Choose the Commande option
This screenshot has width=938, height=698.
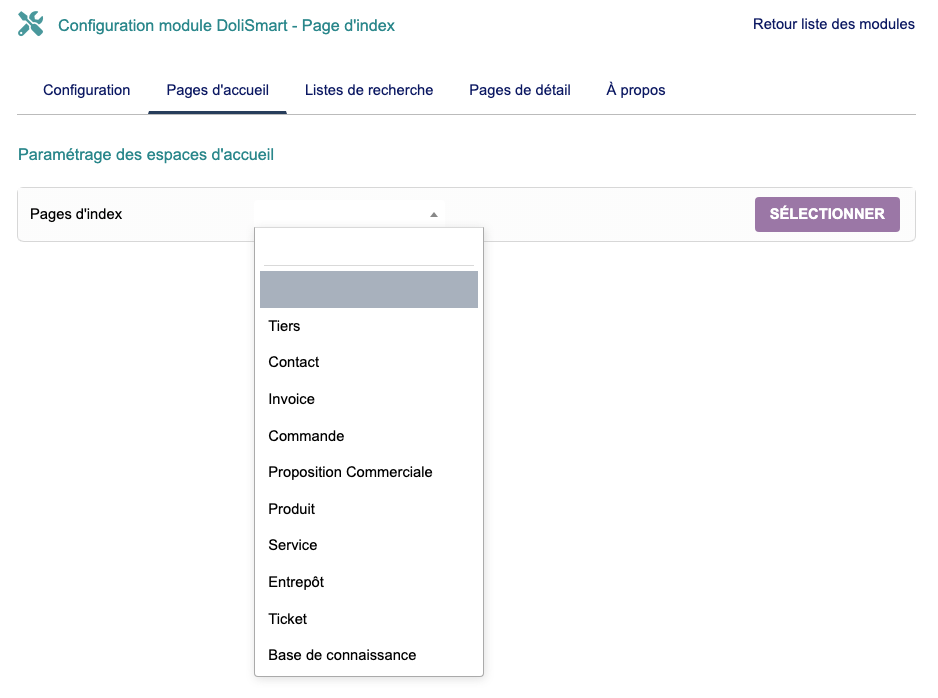pyautogui.click(x=306, y=436)
